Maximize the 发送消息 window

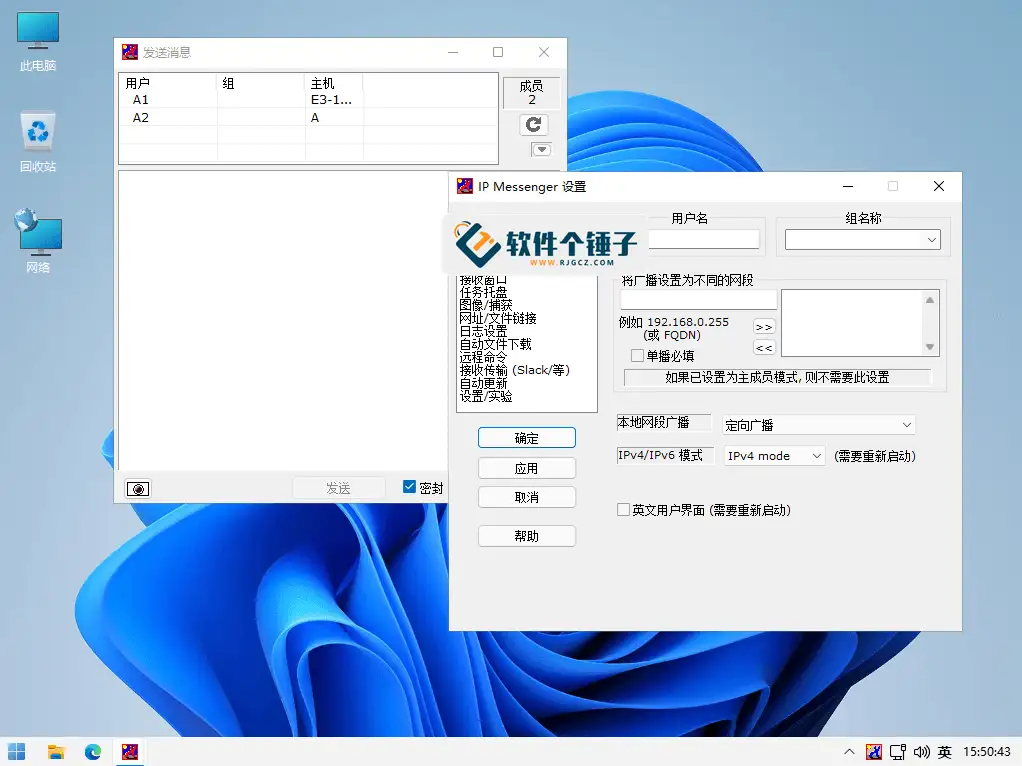498,52
